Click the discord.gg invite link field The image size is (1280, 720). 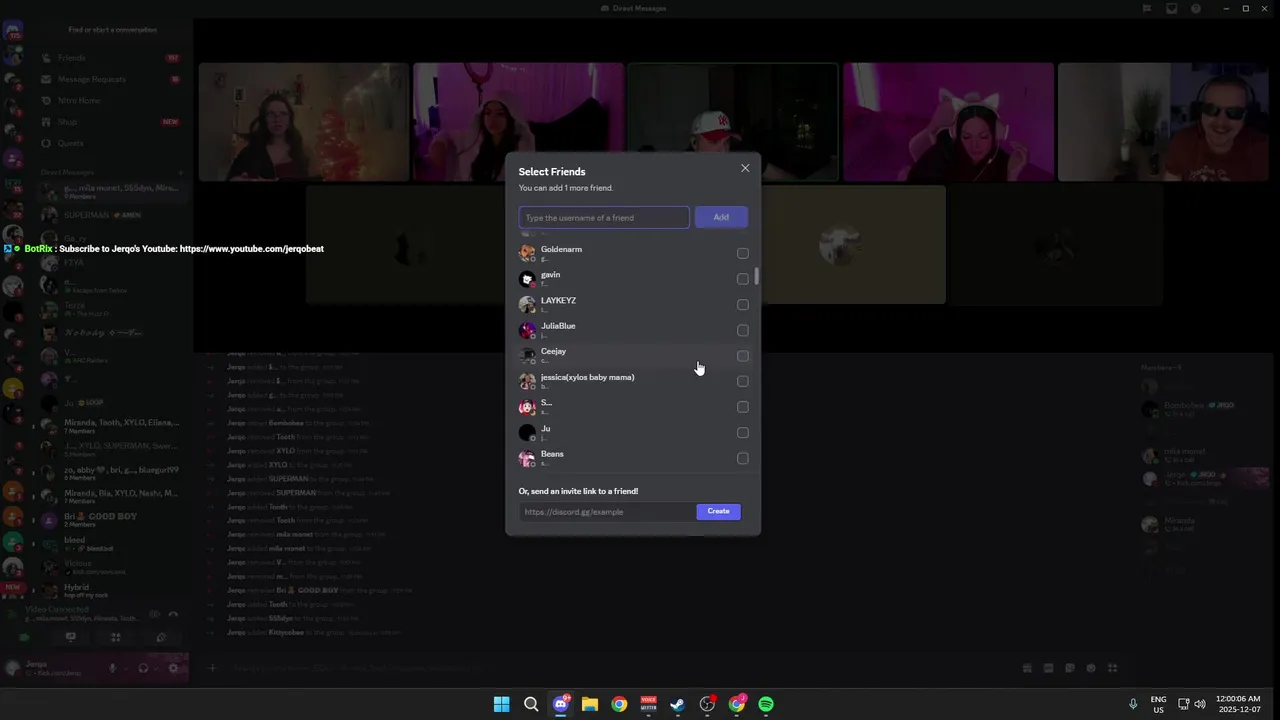pyautogui.click(x=607, y=512)
